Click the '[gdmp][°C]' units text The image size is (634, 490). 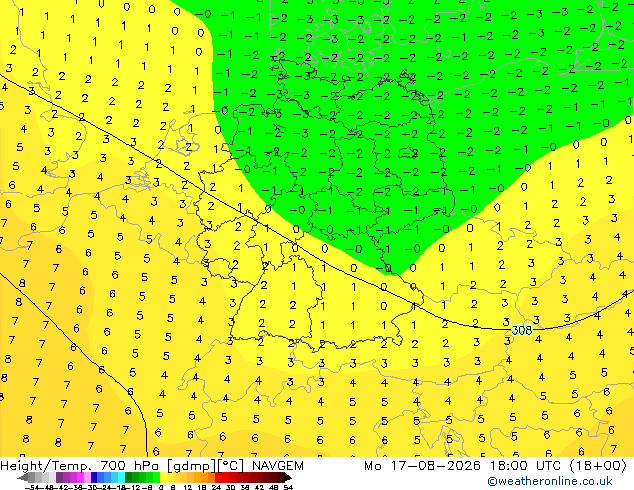click(x=205, y=466)
